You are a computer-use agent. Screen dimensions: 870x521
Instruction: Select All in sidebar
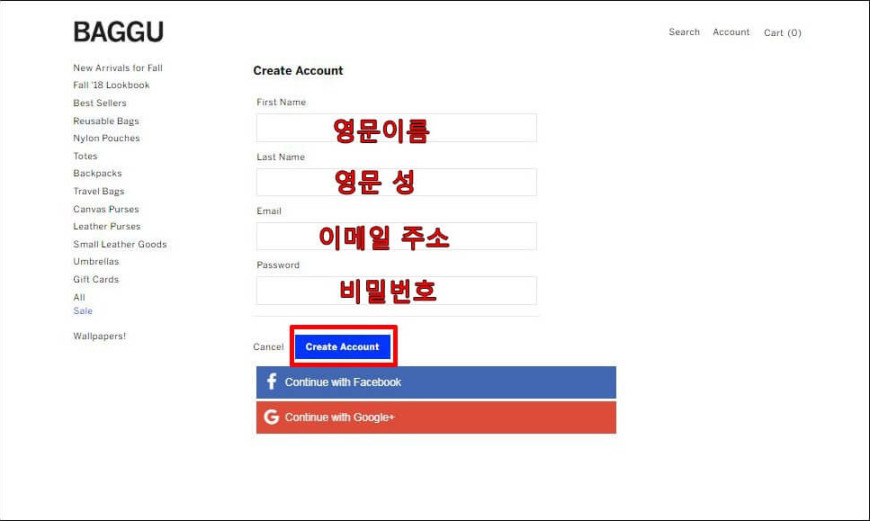[79, 297]
